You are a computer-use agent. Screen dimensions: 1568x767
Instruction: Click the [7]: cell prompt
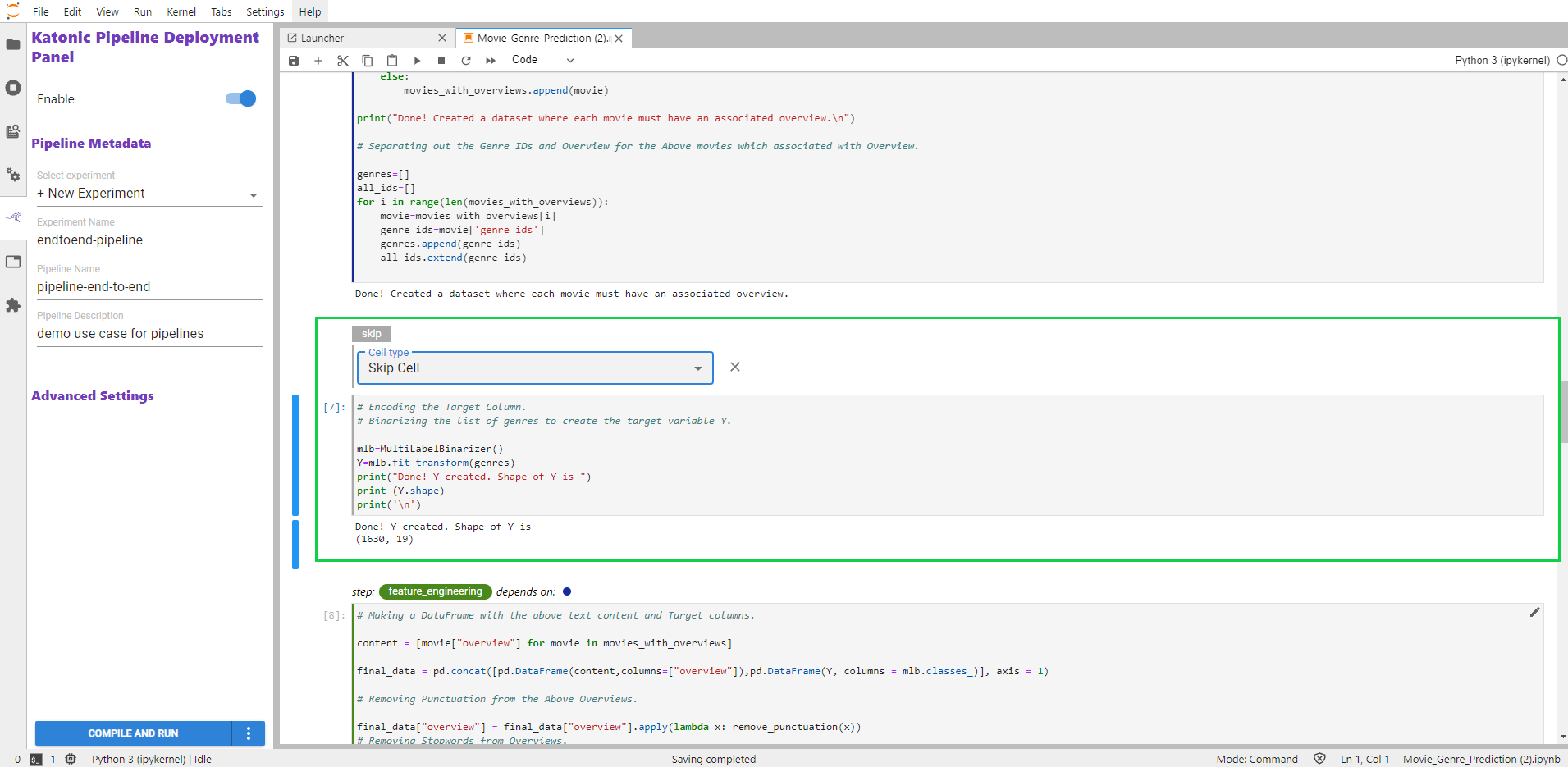(334, 407)
